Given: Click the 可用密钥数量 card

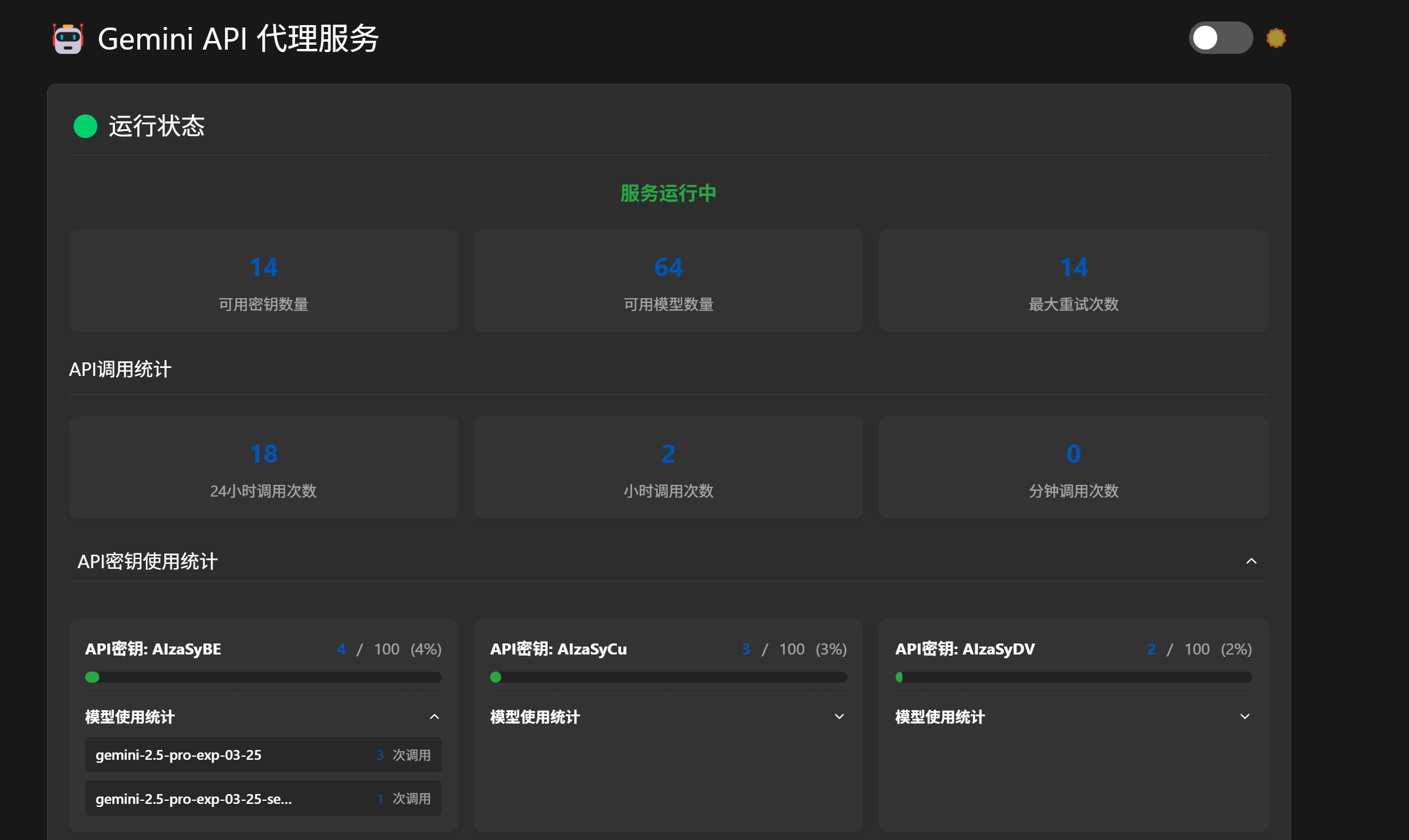Looking at the screenshot, I should (x=263, y=281).
